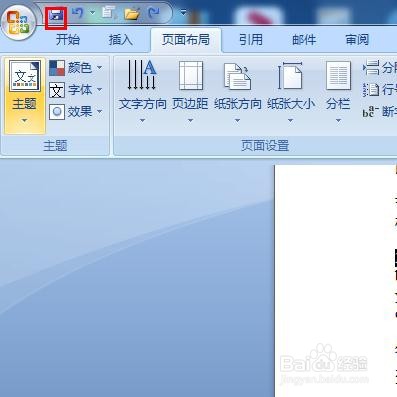This screenshot has width=397, height=397.
Task: Click the 字体 label text
Action: [x=80, y=90]
